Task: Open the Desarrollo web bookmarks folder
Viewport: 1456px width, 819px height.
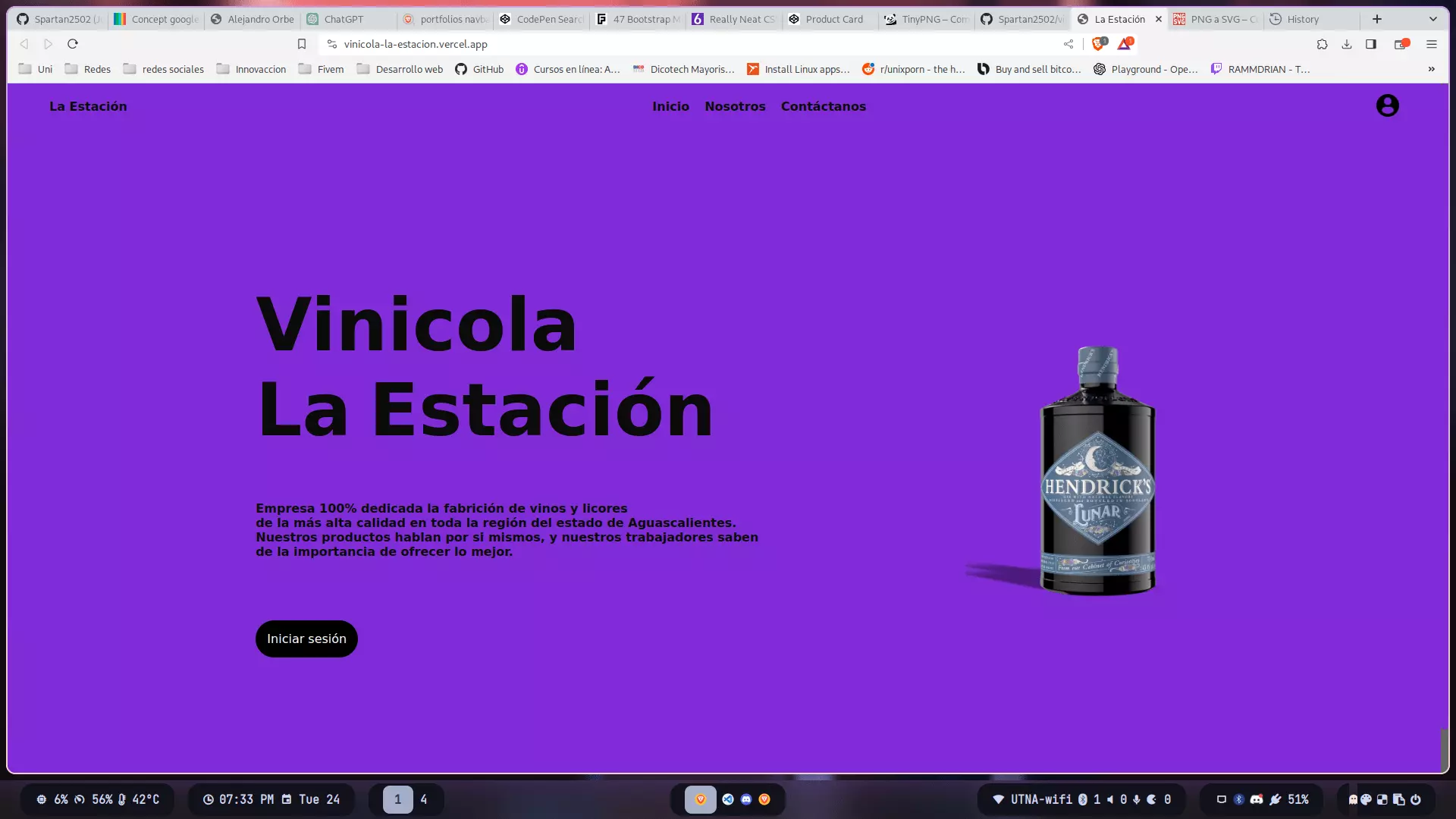Action: pyautogui.click(x=400, y=69)
